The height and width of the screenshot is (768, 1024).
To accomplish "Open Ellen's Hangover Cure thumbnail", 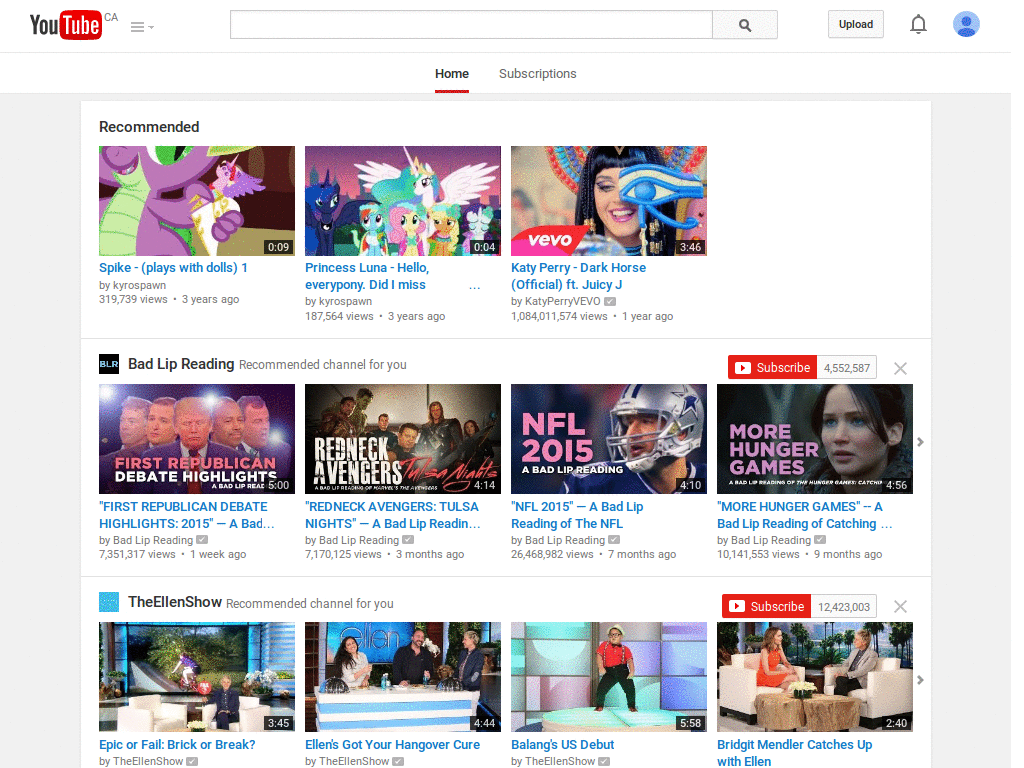I will point(403,677).
